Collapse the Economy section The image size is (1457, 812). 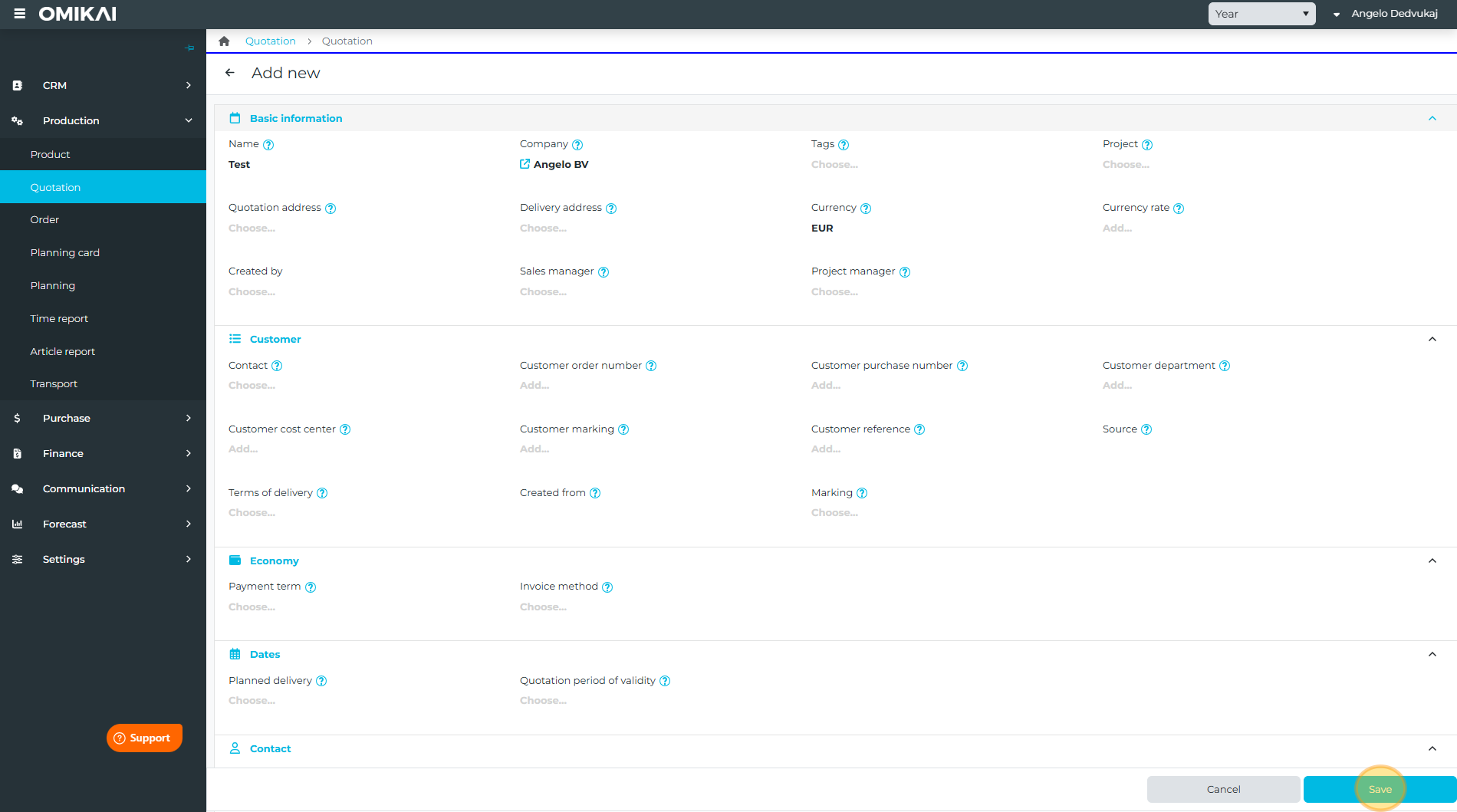point(1432,561)
